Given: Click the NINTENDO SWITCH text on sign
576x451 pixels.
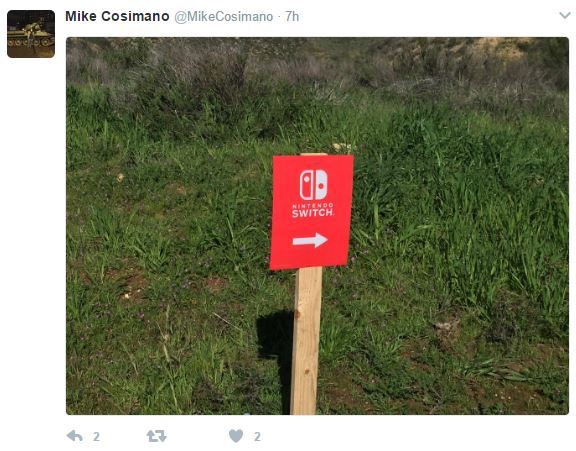Looking at the screenshot, I should coord(313,210).
